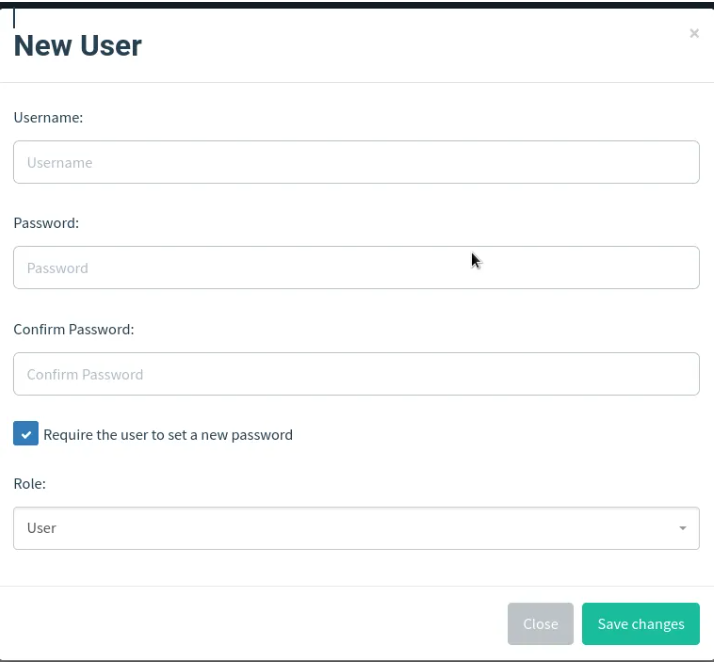Expand the role selector combo box
724x669 pixels.
coord(356,528)
